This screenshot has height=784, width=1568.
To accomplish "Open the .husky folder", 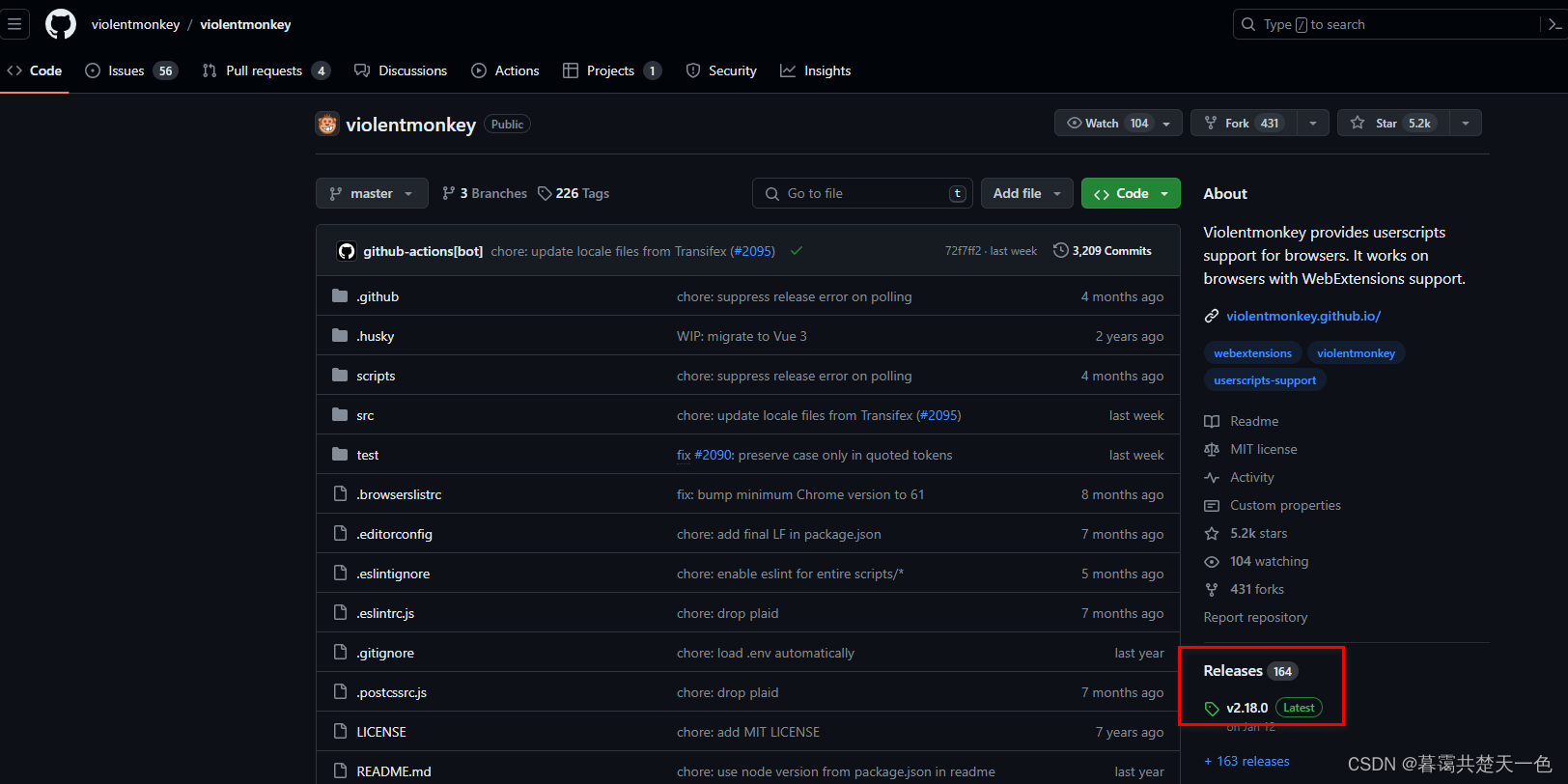I will (376, 336).
